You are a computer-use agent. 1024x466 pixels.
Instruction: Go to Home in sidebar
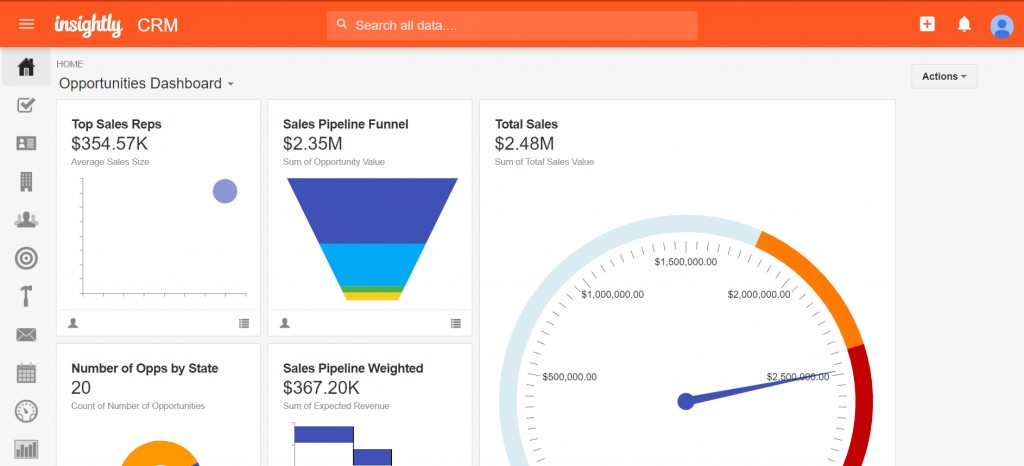26,67
